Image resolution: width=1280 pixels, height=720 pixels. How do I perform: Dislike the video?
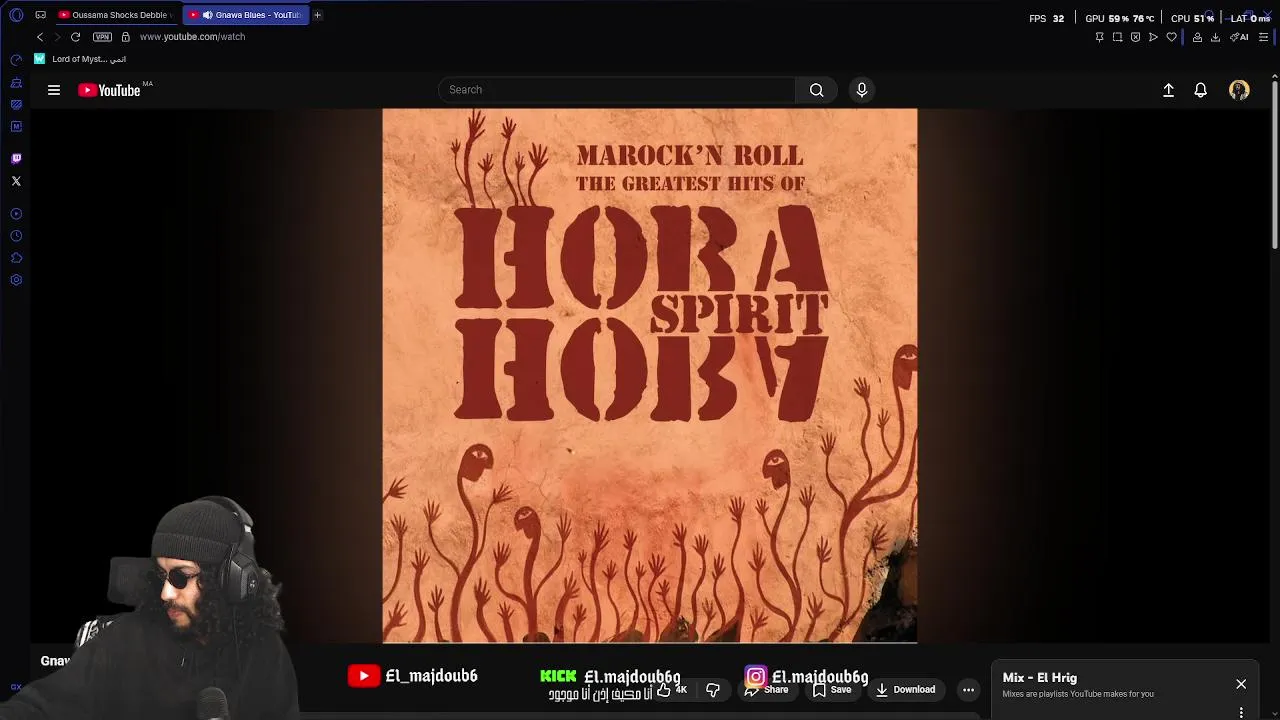[713, 690]
